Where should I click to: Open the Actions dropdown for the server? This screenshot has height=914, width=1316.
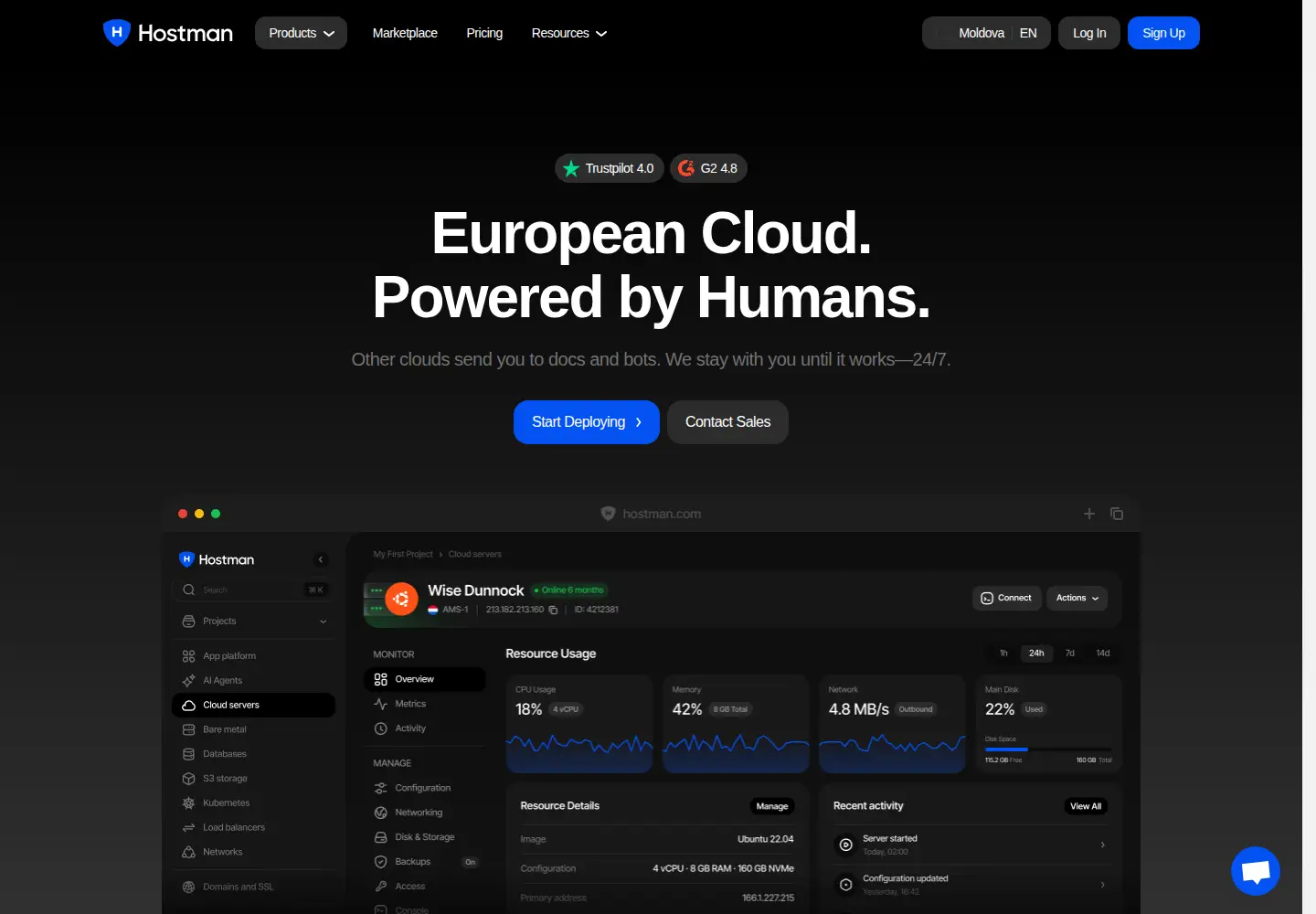(1077, 598)
